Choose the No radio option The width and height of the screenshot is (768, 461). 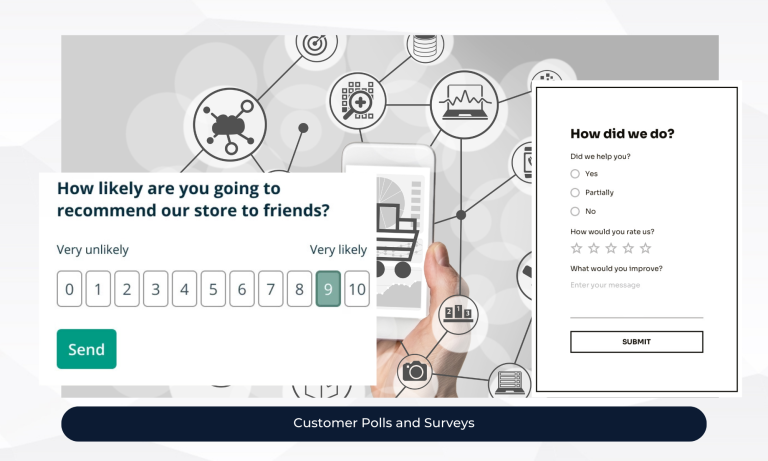coord(575,211)
